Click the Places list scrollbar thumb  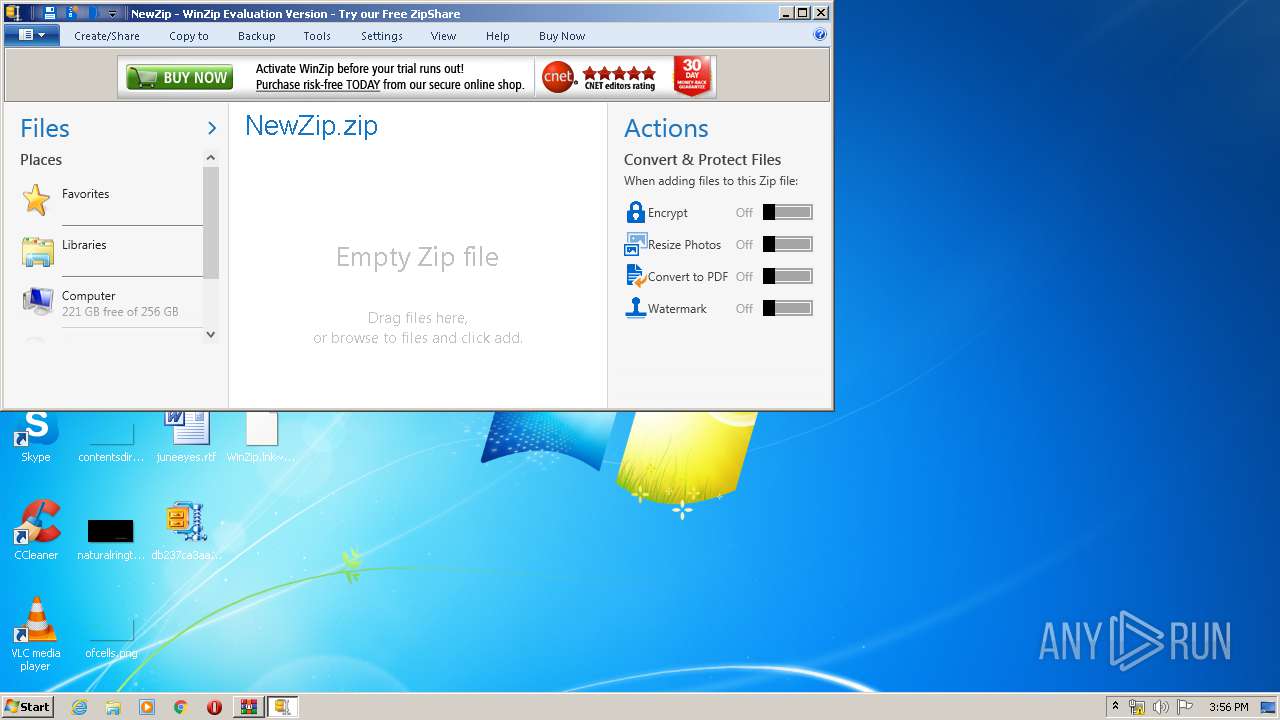pyautogui.click(x=210, y=222)
